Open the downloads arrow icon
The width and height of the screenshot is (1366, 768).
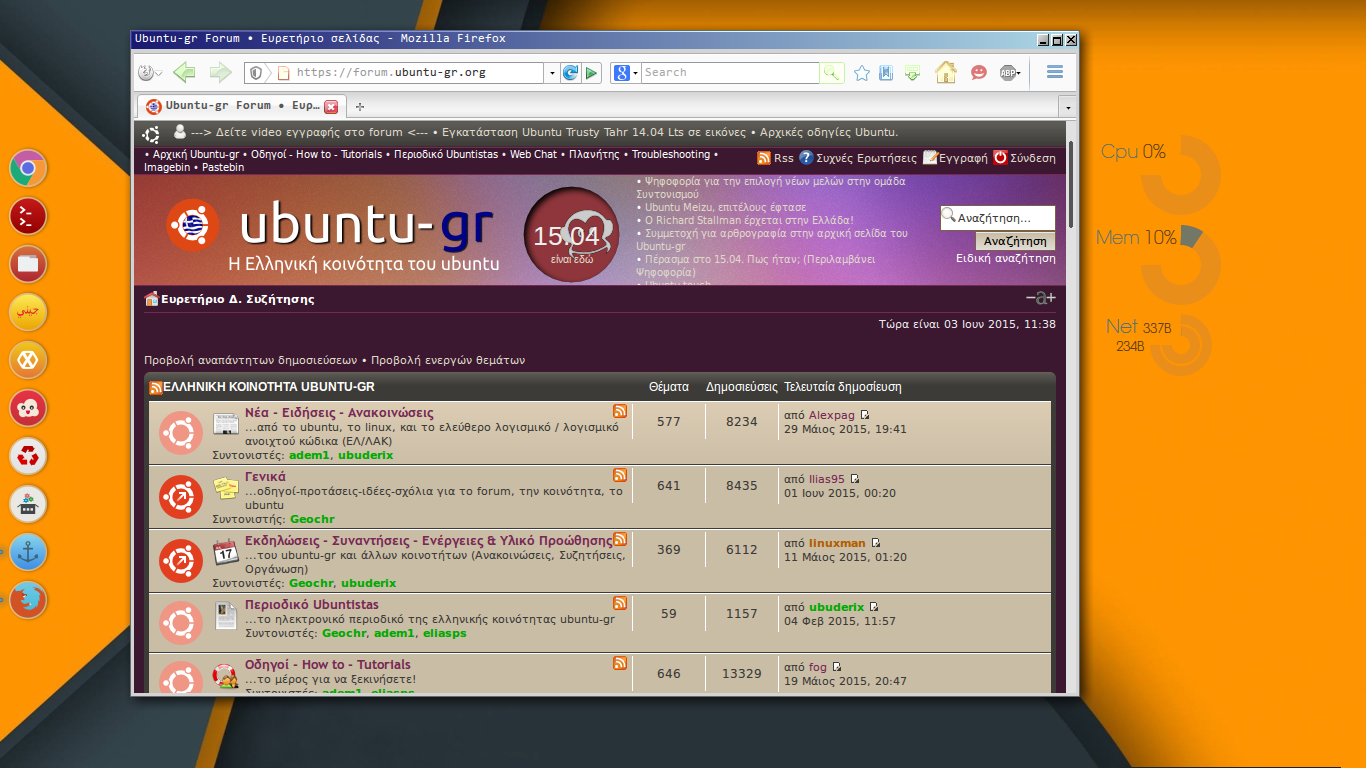(x=912, y=73)
